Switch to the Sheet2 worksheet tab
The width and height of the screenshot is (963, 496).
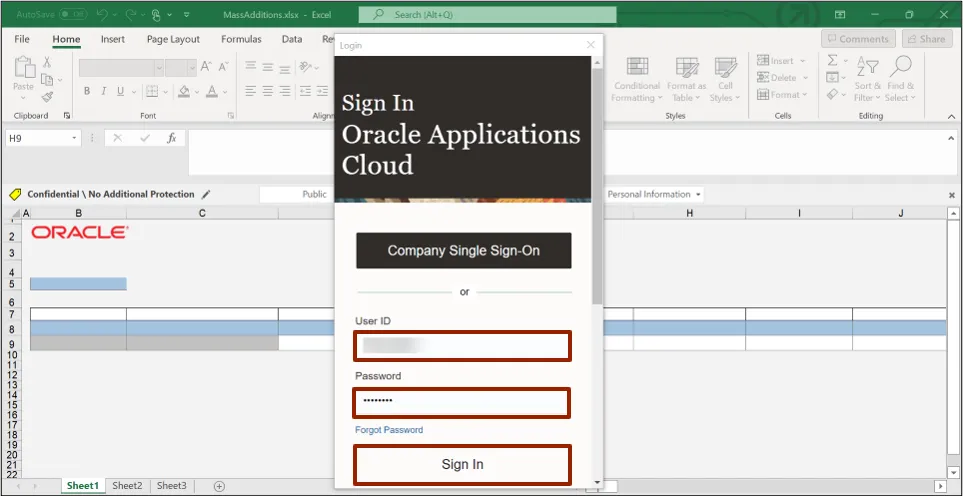127,486
